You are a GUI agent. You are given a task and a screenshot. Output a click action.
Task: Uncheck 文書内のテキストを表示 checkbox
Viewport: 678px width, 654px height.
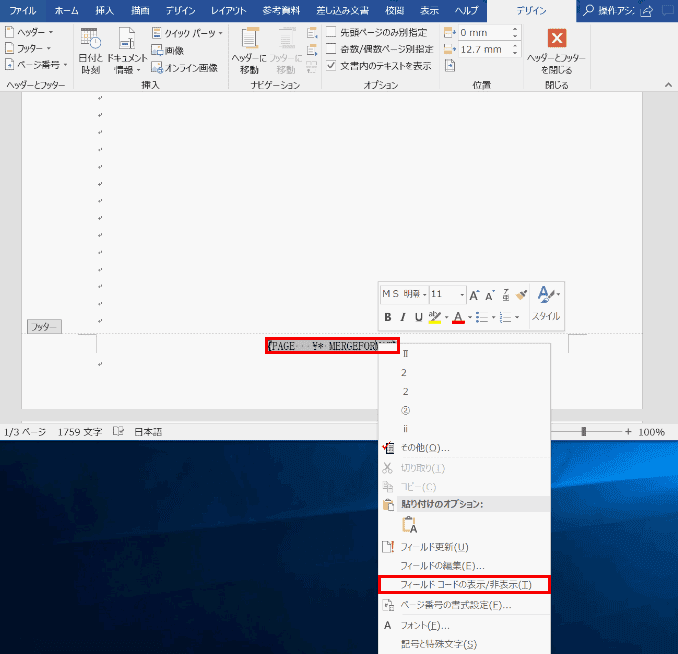(x=331, y=65)
